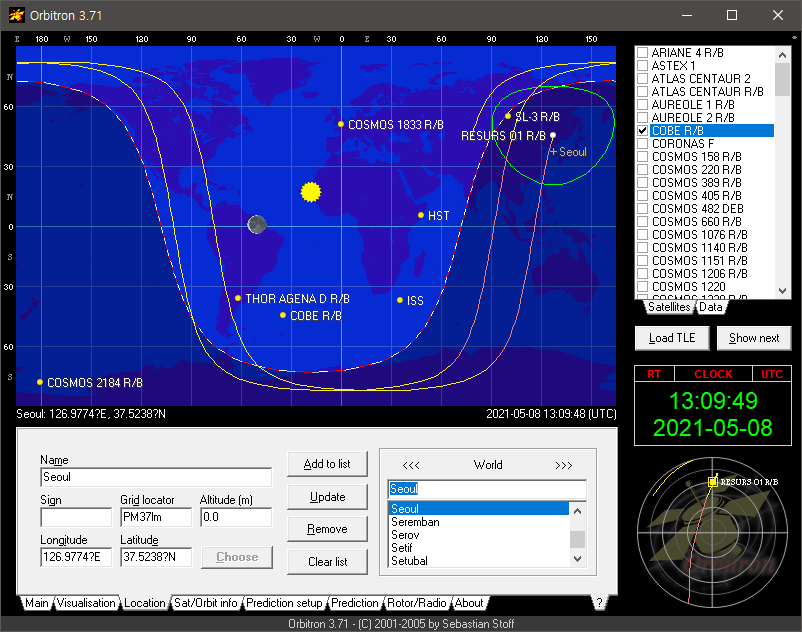Uncheck the COBE R/B satellite checkbox
The image size is (802, 632).
click(642, 131)
